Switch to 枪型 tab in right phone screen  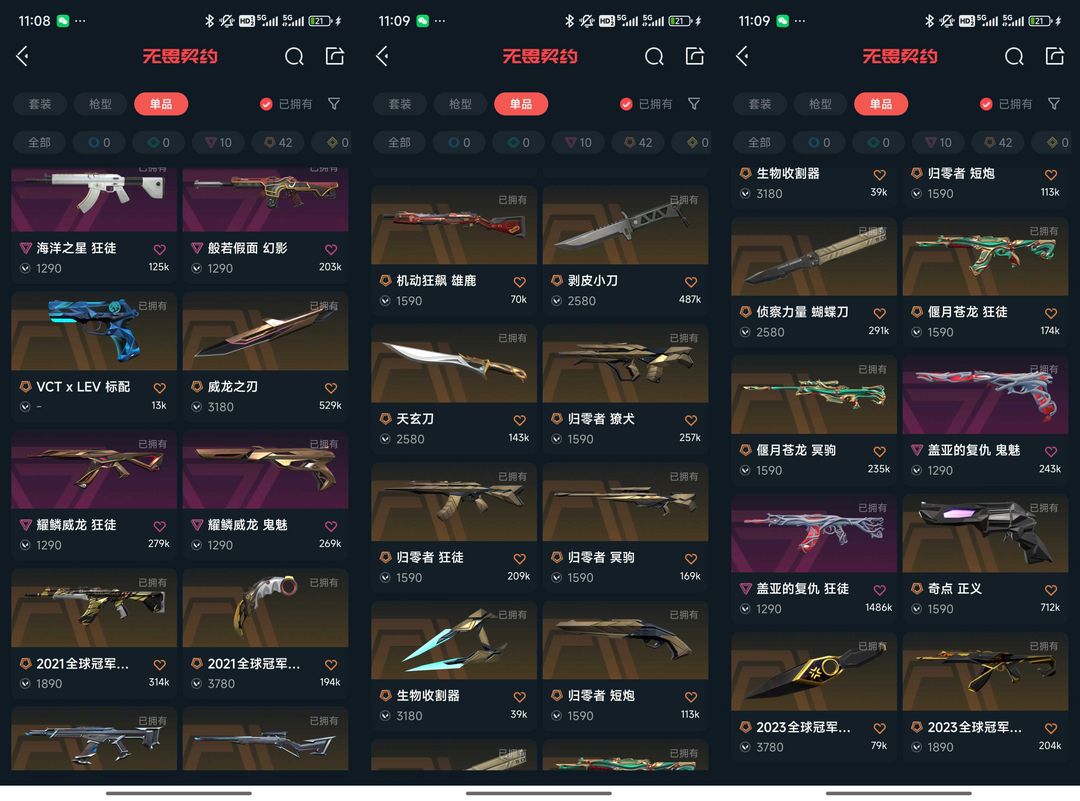point(820,104)
